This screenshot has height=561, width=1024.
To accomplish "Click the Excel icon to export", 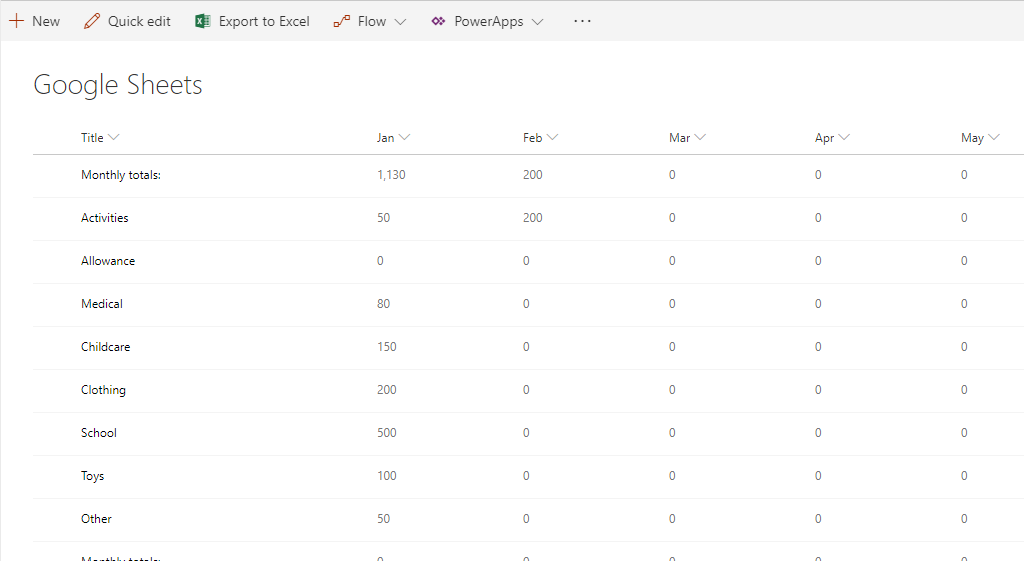I will tap(203, 21).
